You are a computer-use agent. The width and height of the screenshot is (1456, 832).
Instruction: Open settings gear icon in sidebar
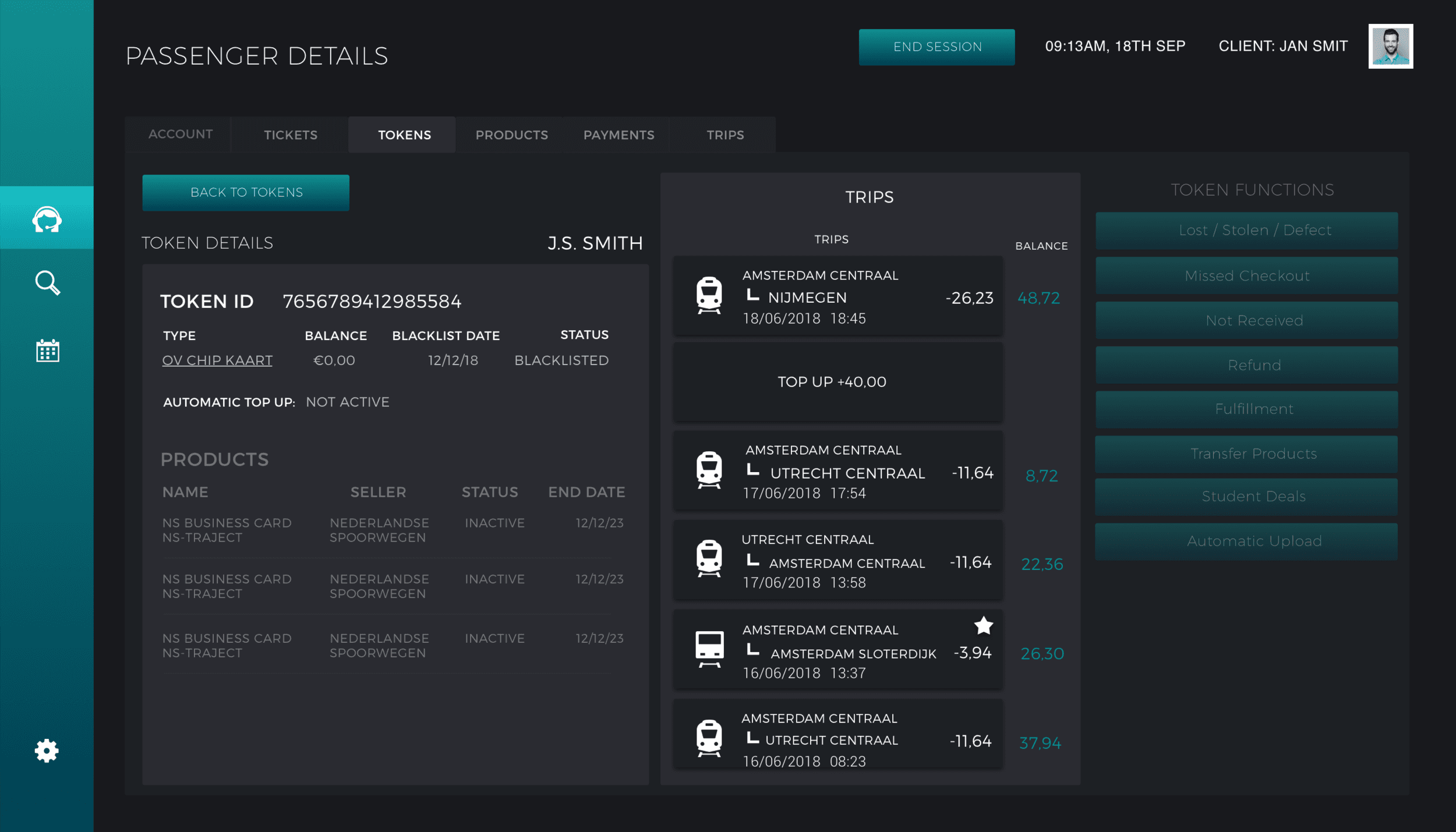pos(47,750)
